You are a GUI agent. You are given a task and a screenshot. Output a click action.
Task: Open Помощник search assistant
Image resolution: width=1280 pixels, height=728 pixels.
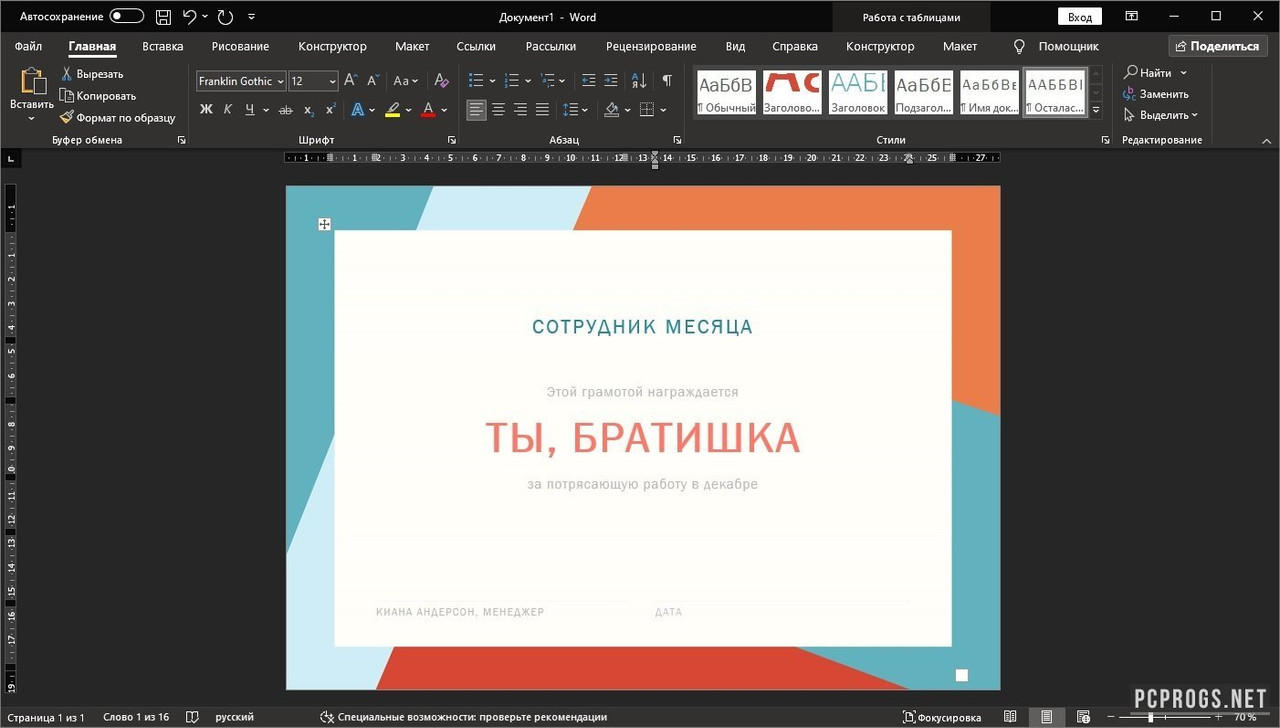point(1056,46)
